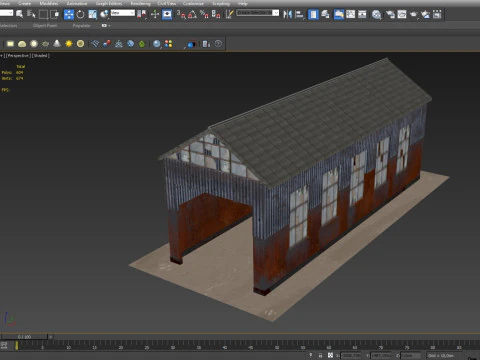Toggle Window/Crossing selection mode

tap(55, 14)
